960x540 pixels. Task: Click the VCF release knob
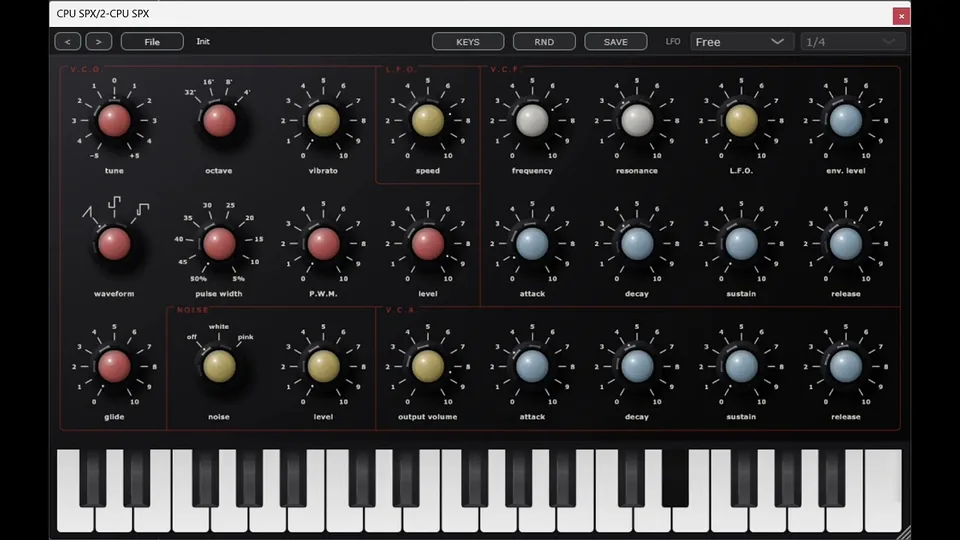[846, 243]
